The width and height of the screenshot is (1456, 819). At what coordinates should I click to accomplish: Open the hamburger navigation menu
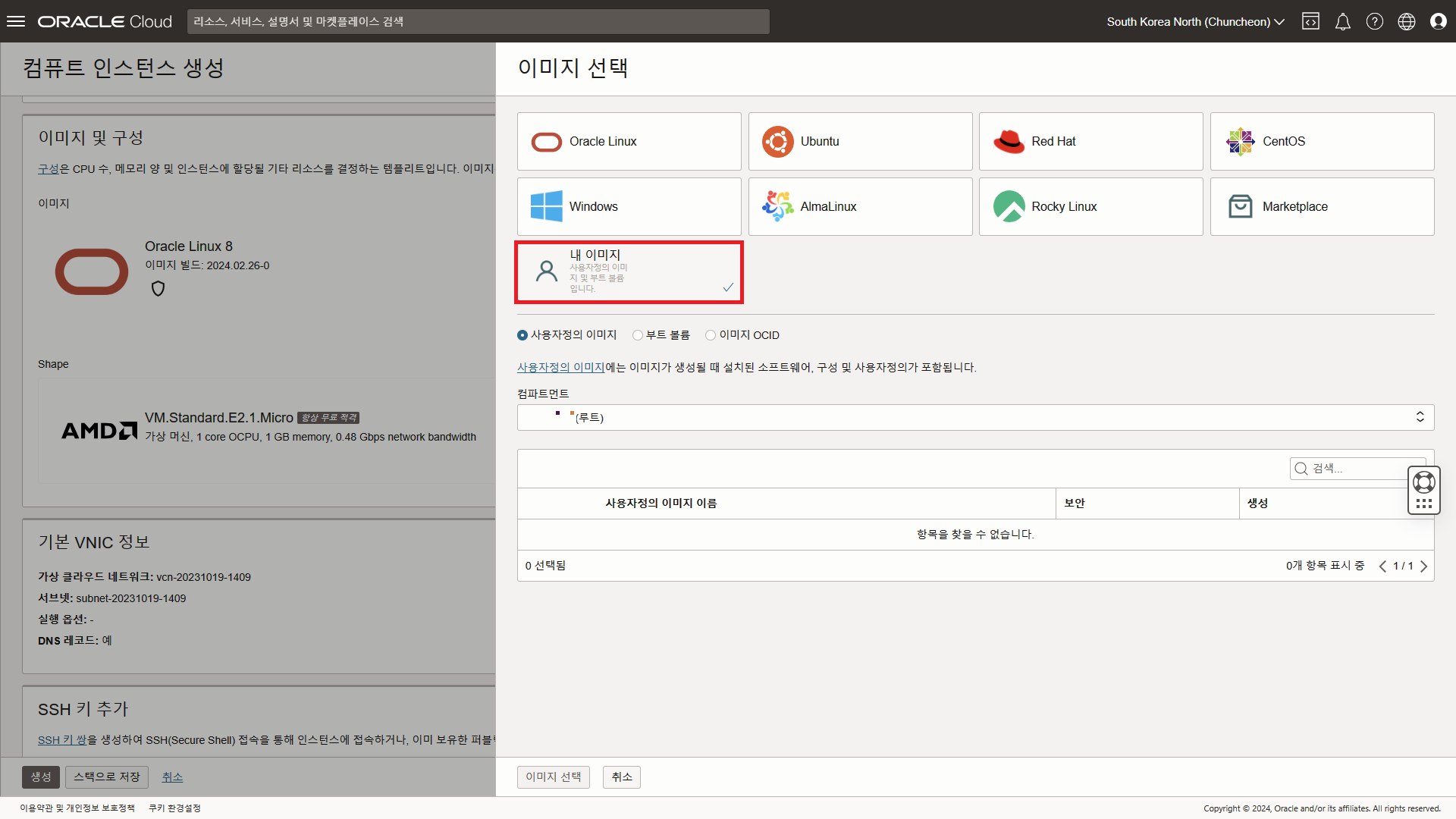coord(16,21)
